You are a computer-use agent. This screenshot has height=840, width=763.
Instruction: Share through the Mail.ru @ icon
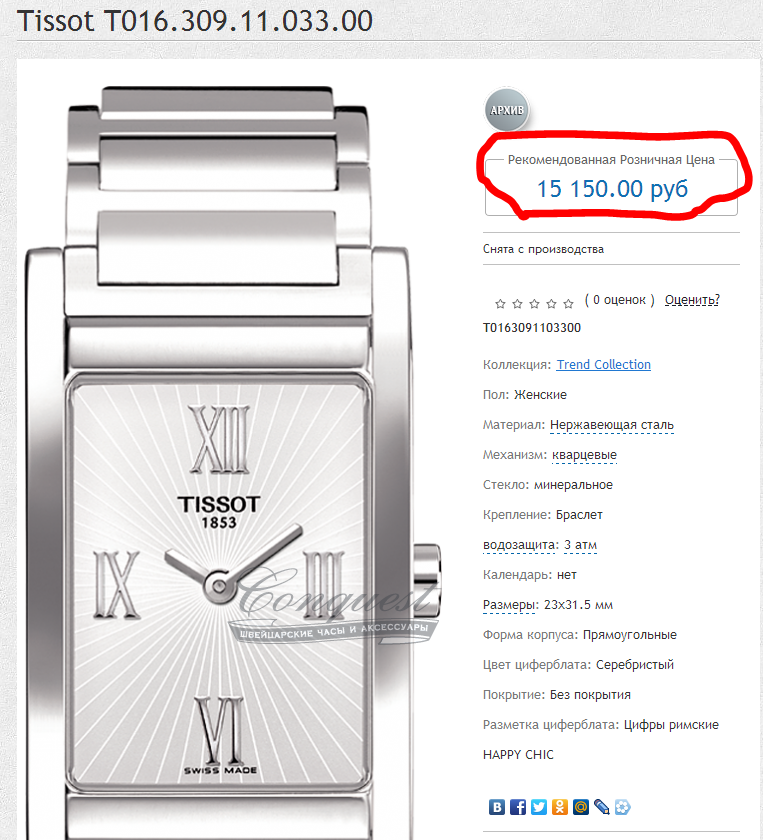580,807
